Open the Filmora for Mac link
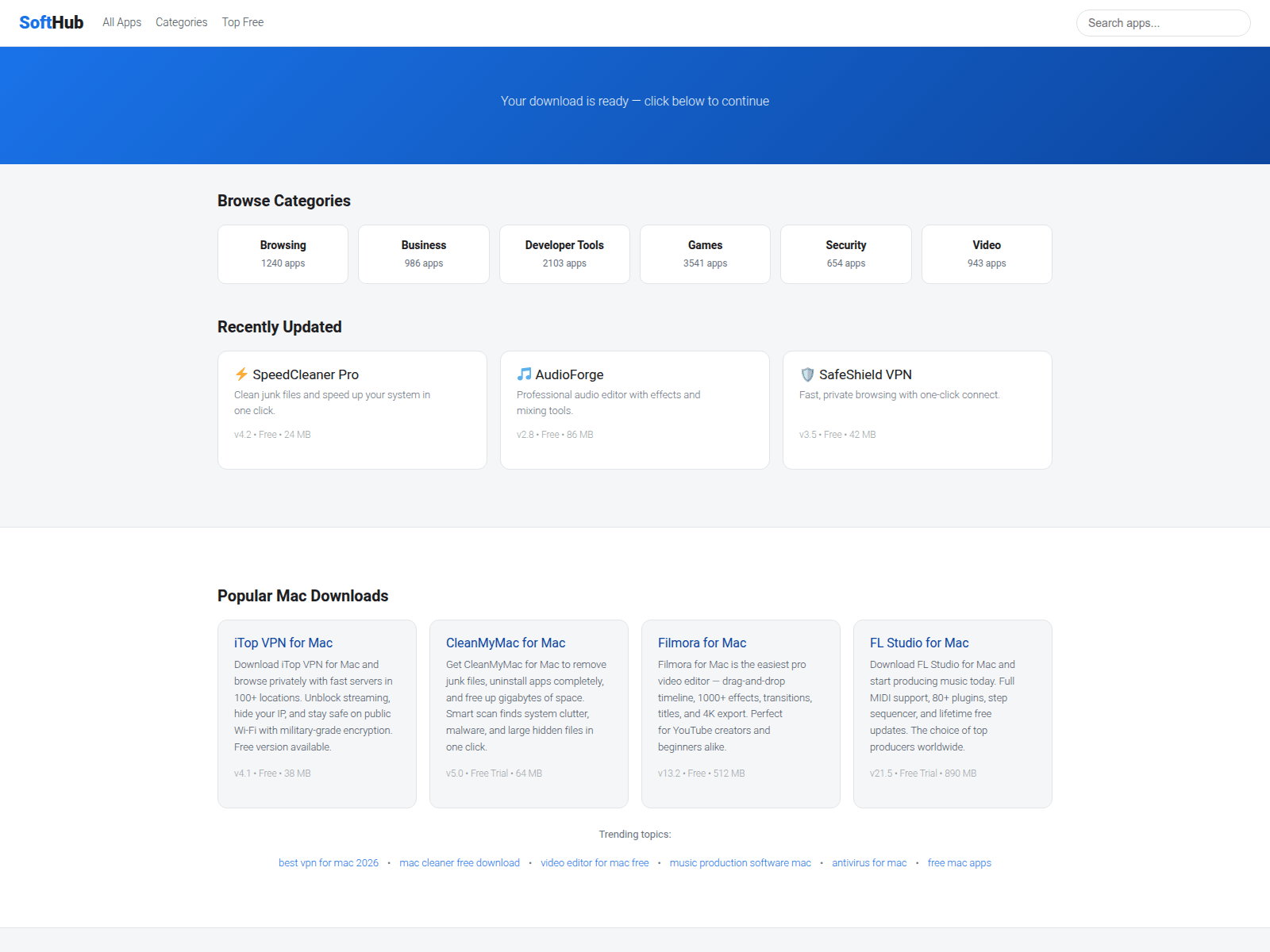This screenshot has height=952, width=1270. pyautogui.click(x=702, y=643)
